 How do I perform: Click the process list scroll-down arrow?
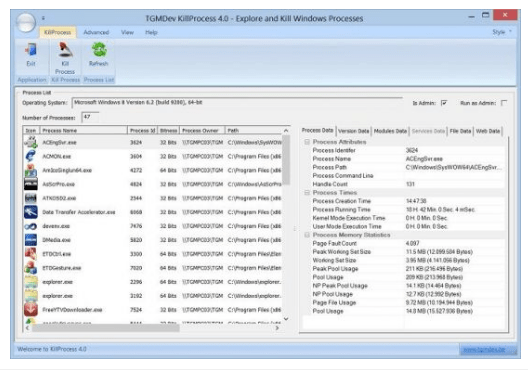(x=286, y=318)
